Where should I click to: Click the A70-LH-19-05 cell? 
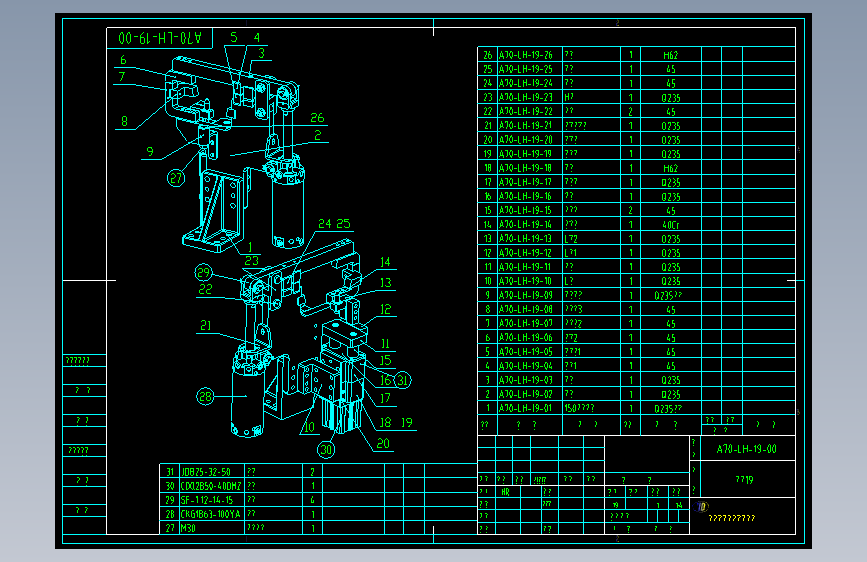pos(525,352)
